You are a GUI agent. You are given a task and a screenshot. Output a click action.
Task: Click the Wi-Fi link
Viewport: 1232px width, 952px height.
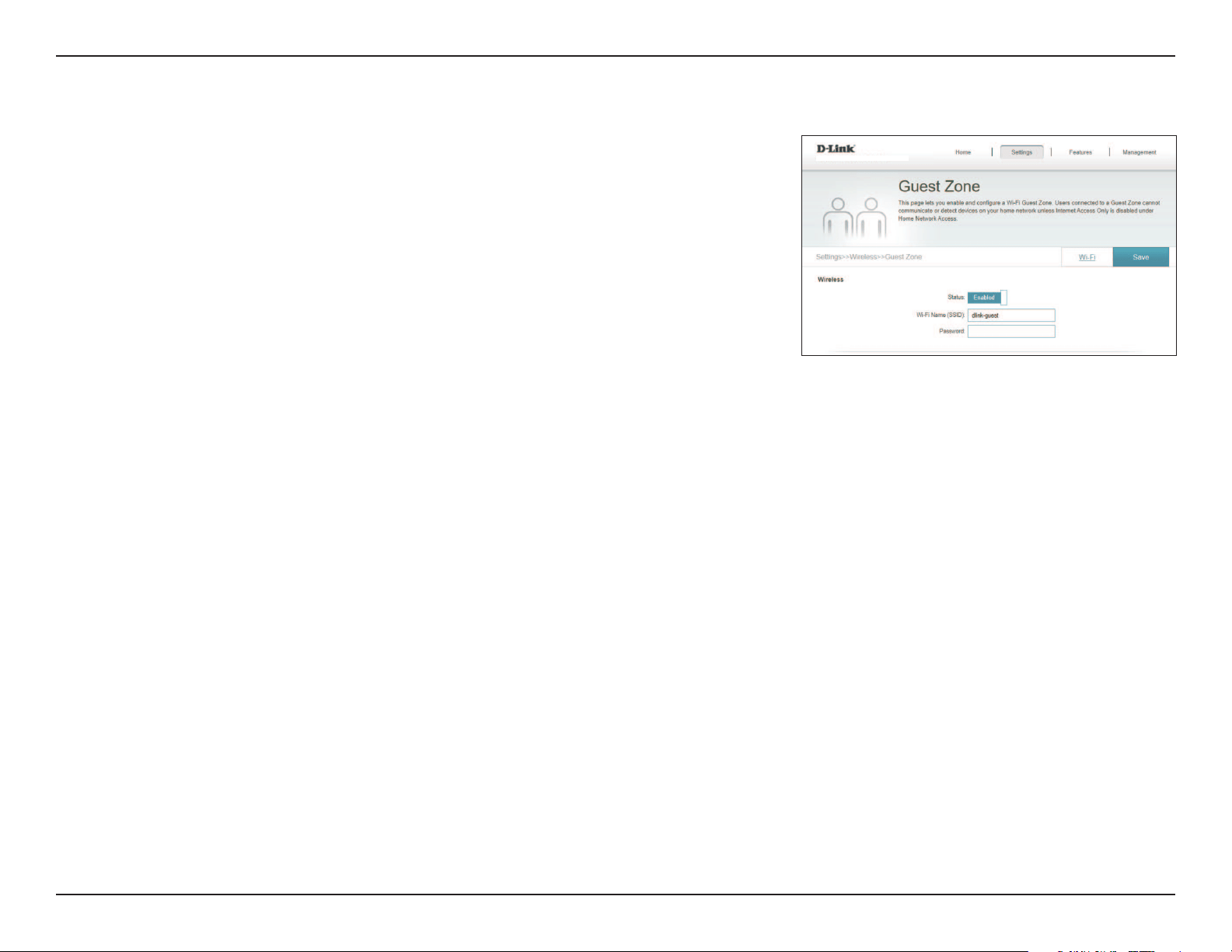pos(1087,257)
